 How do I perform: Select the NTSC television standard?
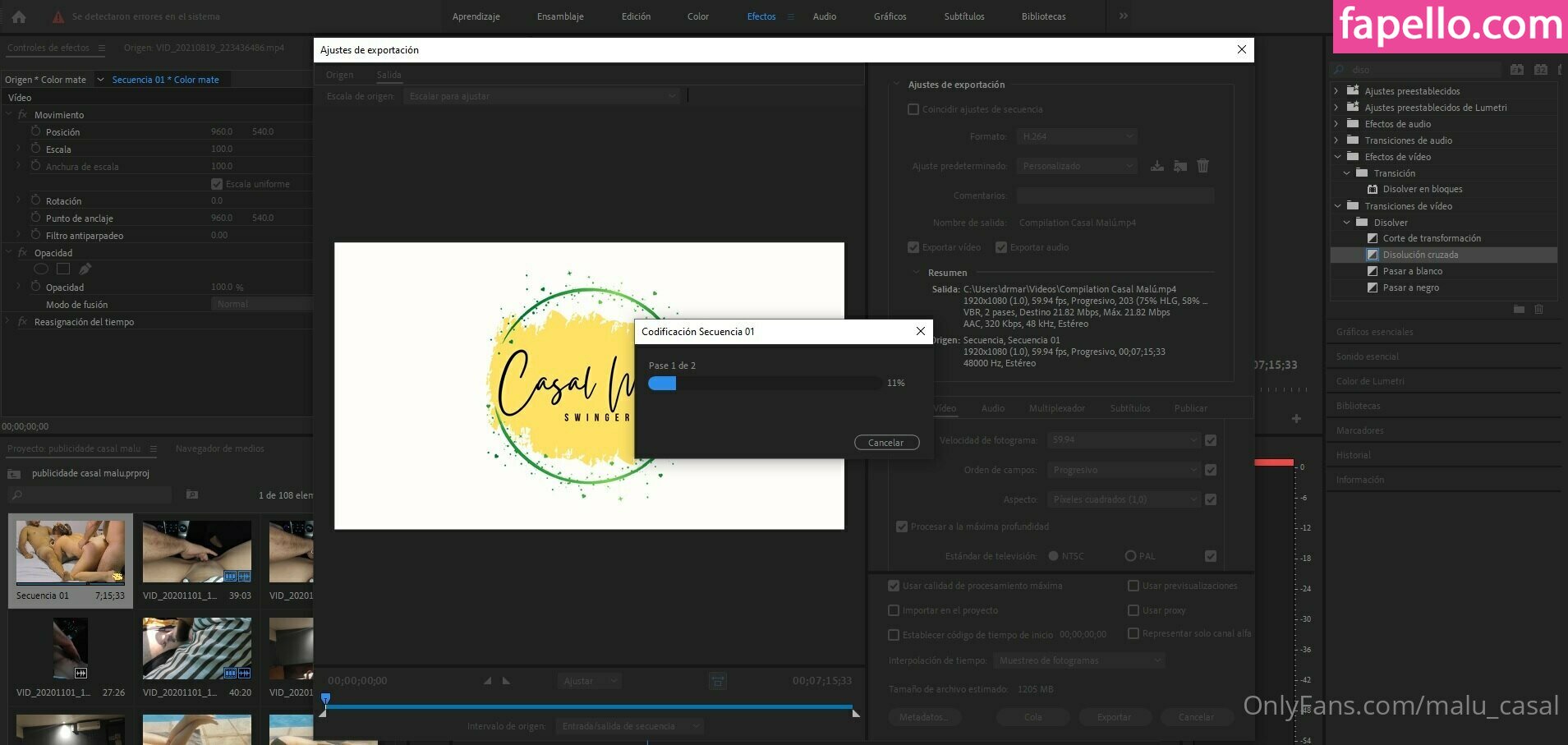pyautogui.click(x=1053, y=556)
